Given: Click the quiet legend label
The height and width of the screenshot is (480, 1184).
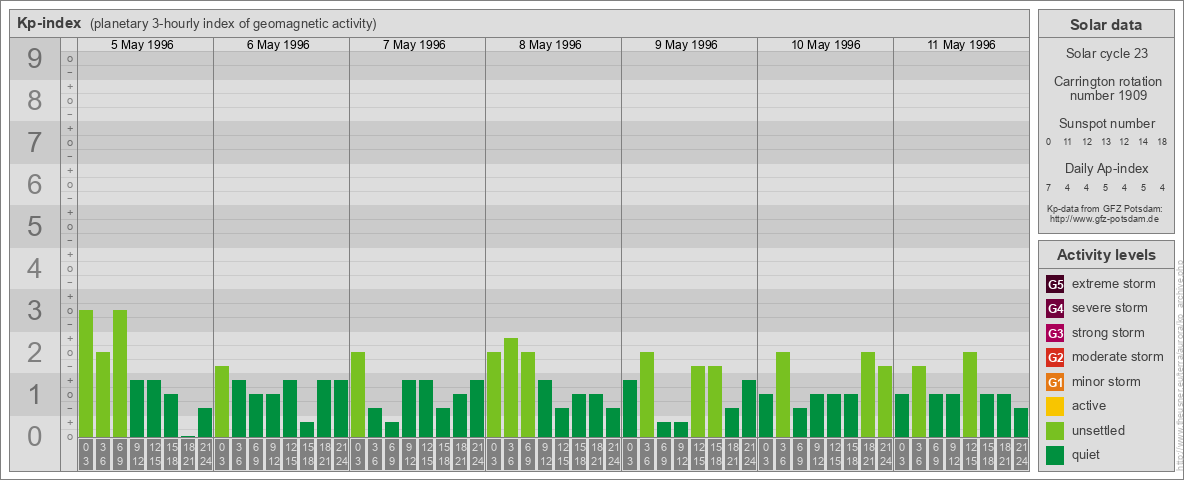Looking at the screenshot, I should (1086, 454).
